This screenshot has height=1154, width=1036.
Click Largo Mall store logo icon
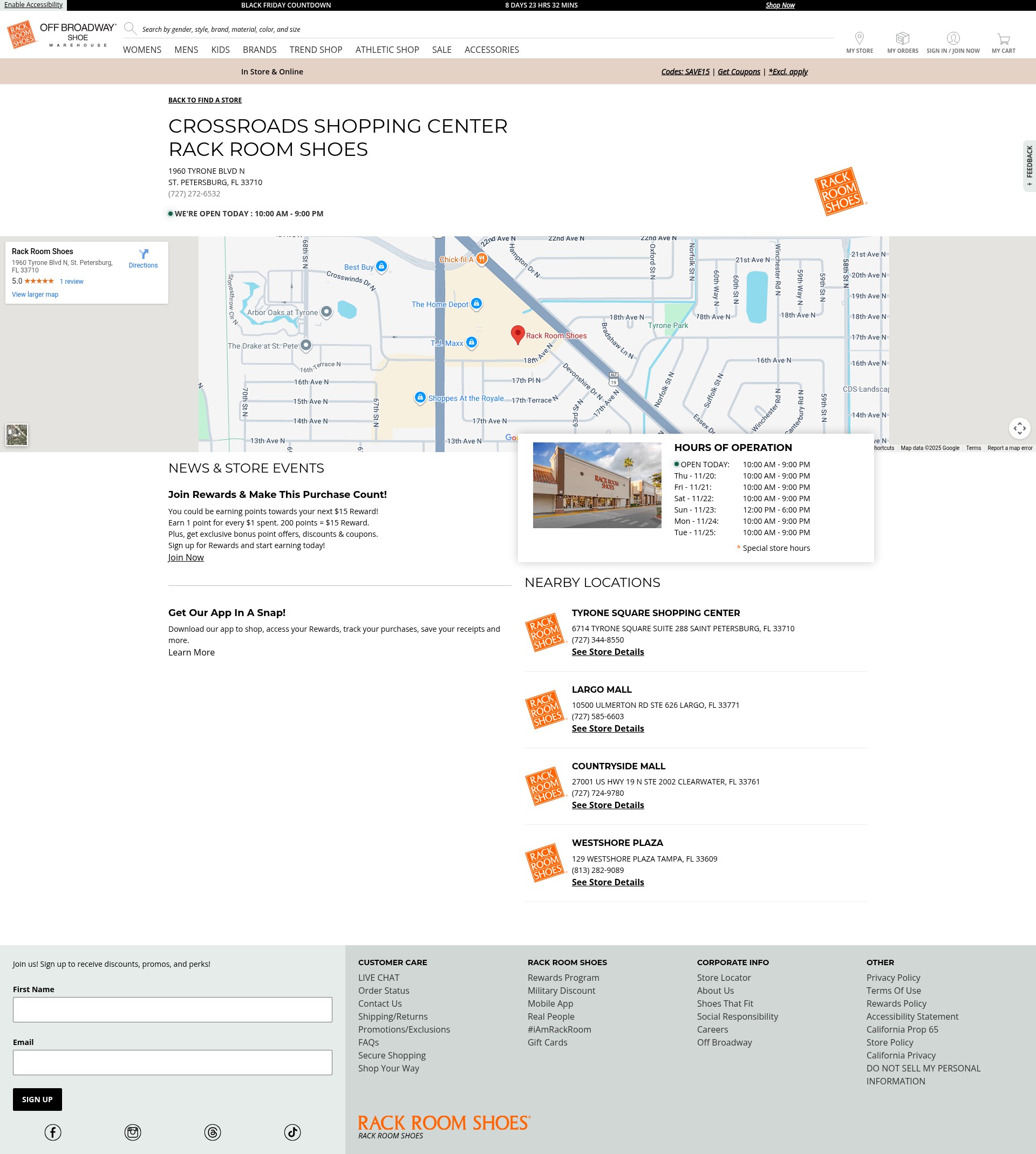pyautogui.click(x=546, y=709)
